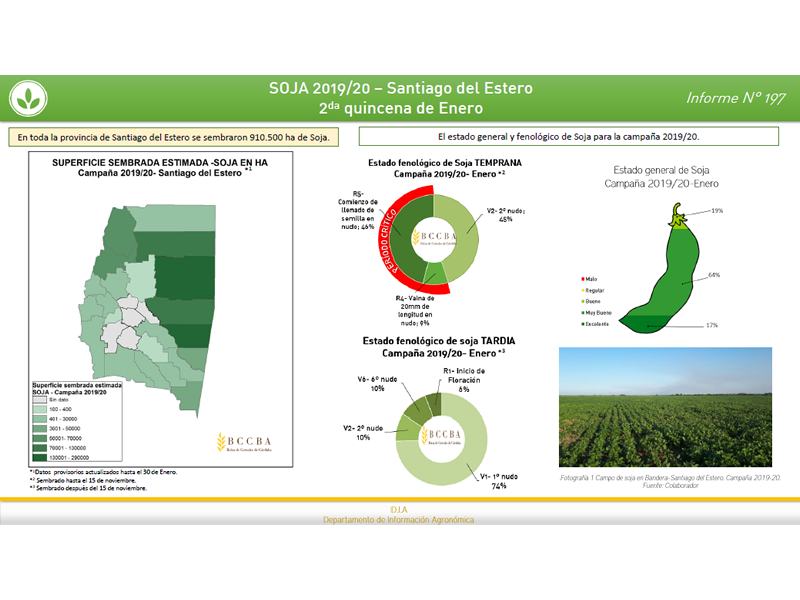The height and width of the screenshot is (600, 800).
Task: Click 'Departamento de Información Agronómica' in the footer
Action: pyautogui.click(x=398, y=520)
